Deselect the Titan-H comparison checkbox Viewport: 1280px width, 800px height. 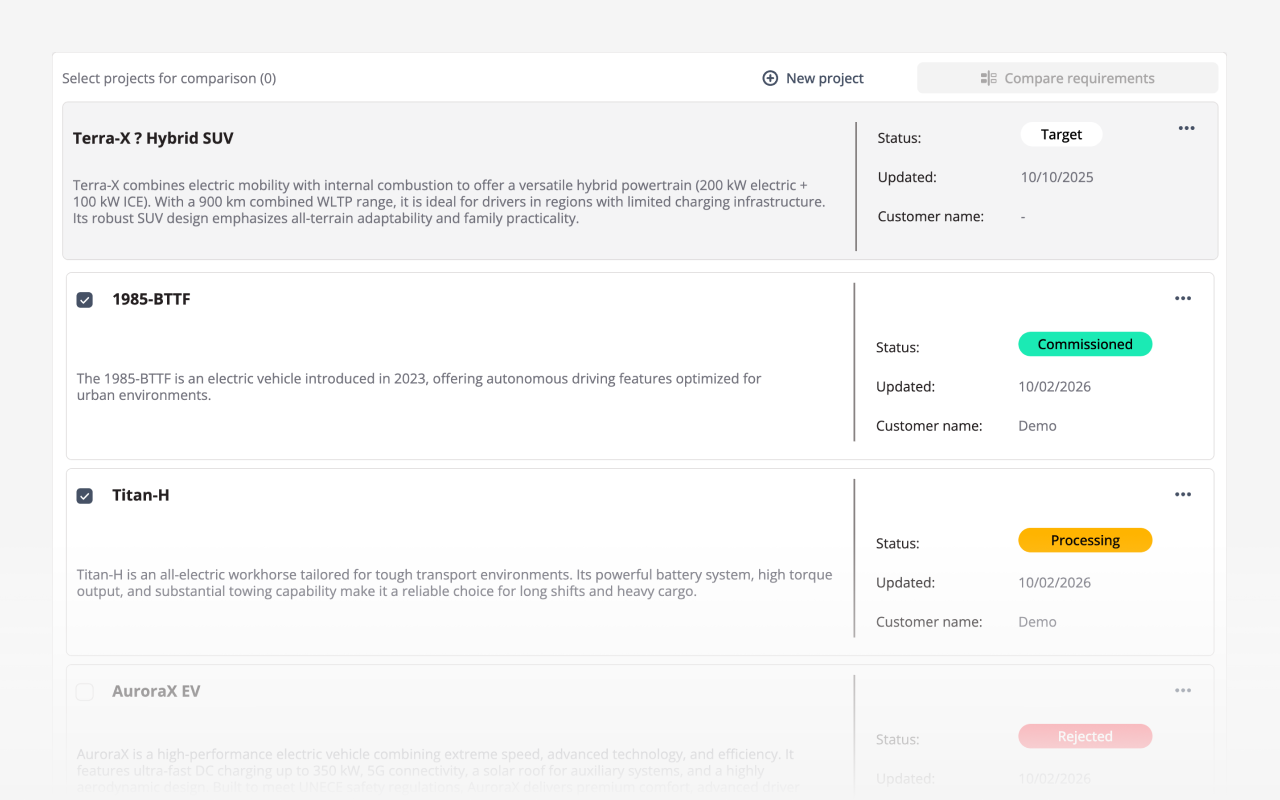tap(84, 495)
